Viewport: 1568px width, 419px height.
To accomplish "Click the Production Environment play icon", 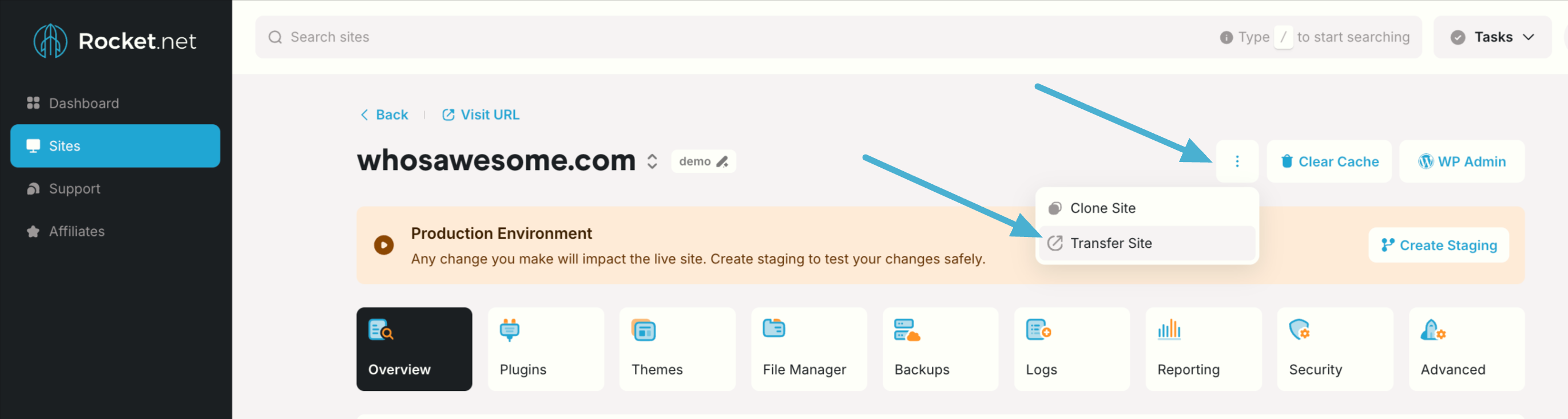I will click(x=383, y=245).
